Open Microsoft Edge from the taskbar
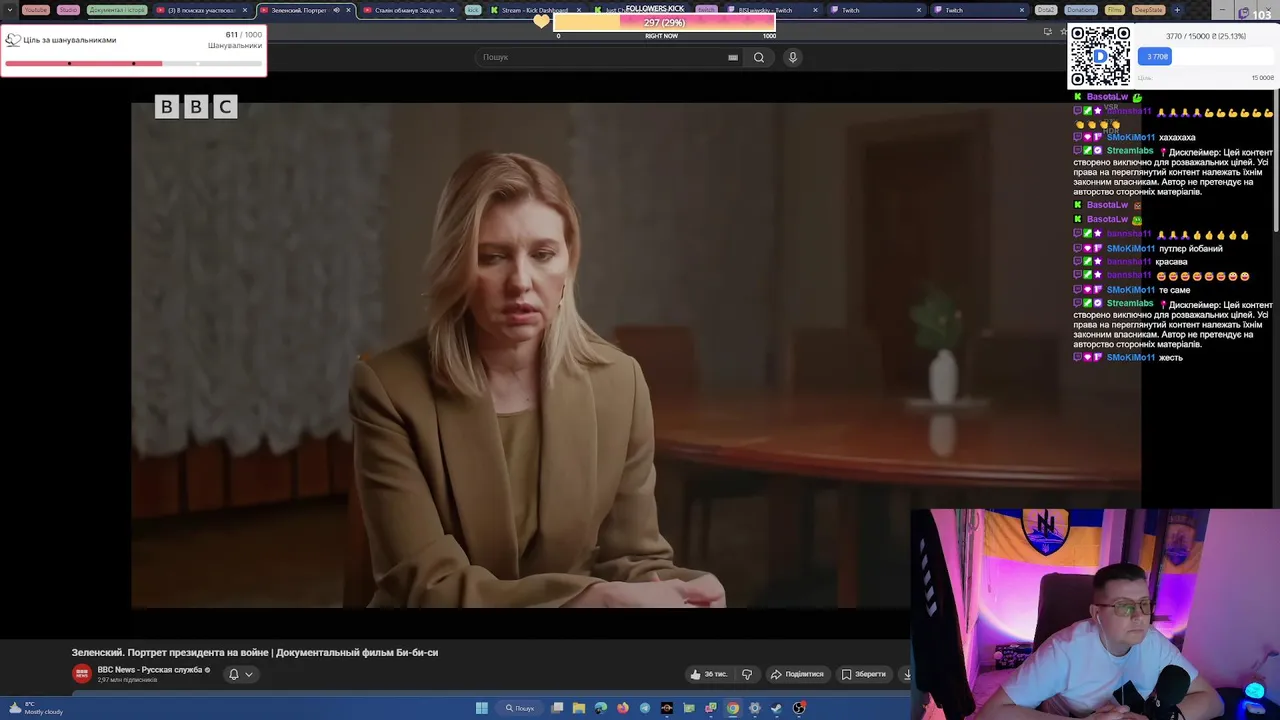This screenshot has width=1280, height=720. click(601, 708)
